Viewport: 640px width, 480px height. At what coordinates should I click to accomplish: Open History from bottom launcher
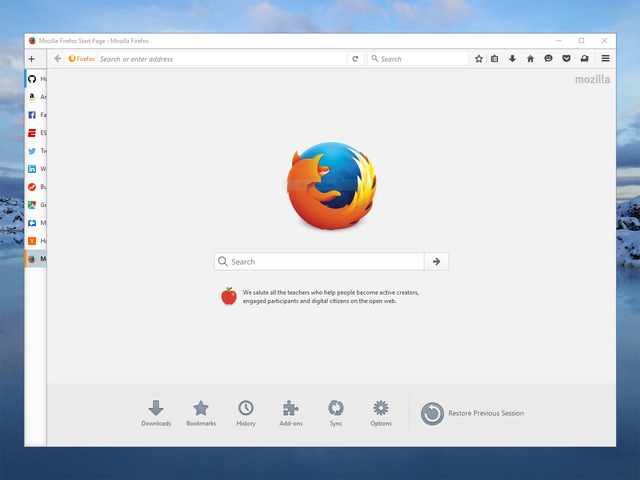tap(246, 412)
